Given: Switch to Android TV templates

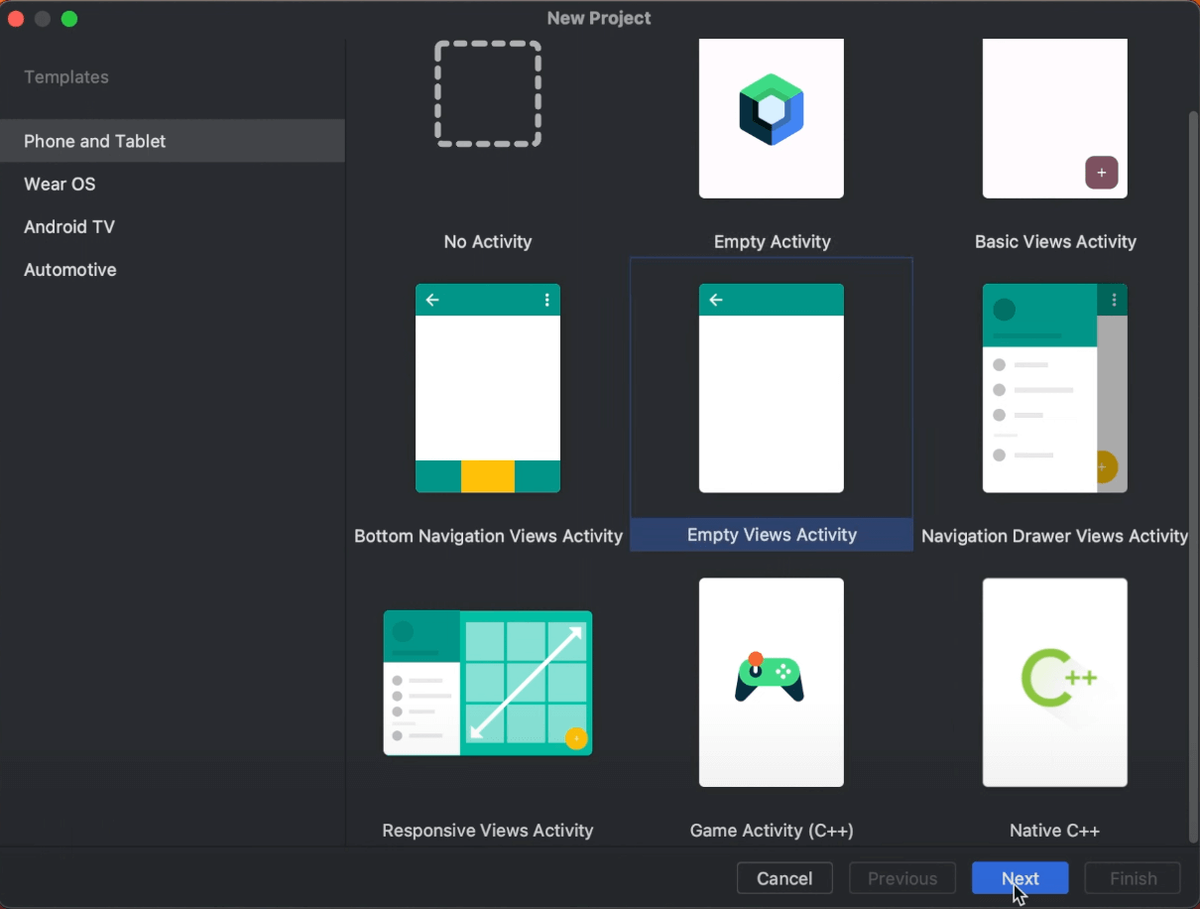Looking at the screenshot, I should coord(172,227).
